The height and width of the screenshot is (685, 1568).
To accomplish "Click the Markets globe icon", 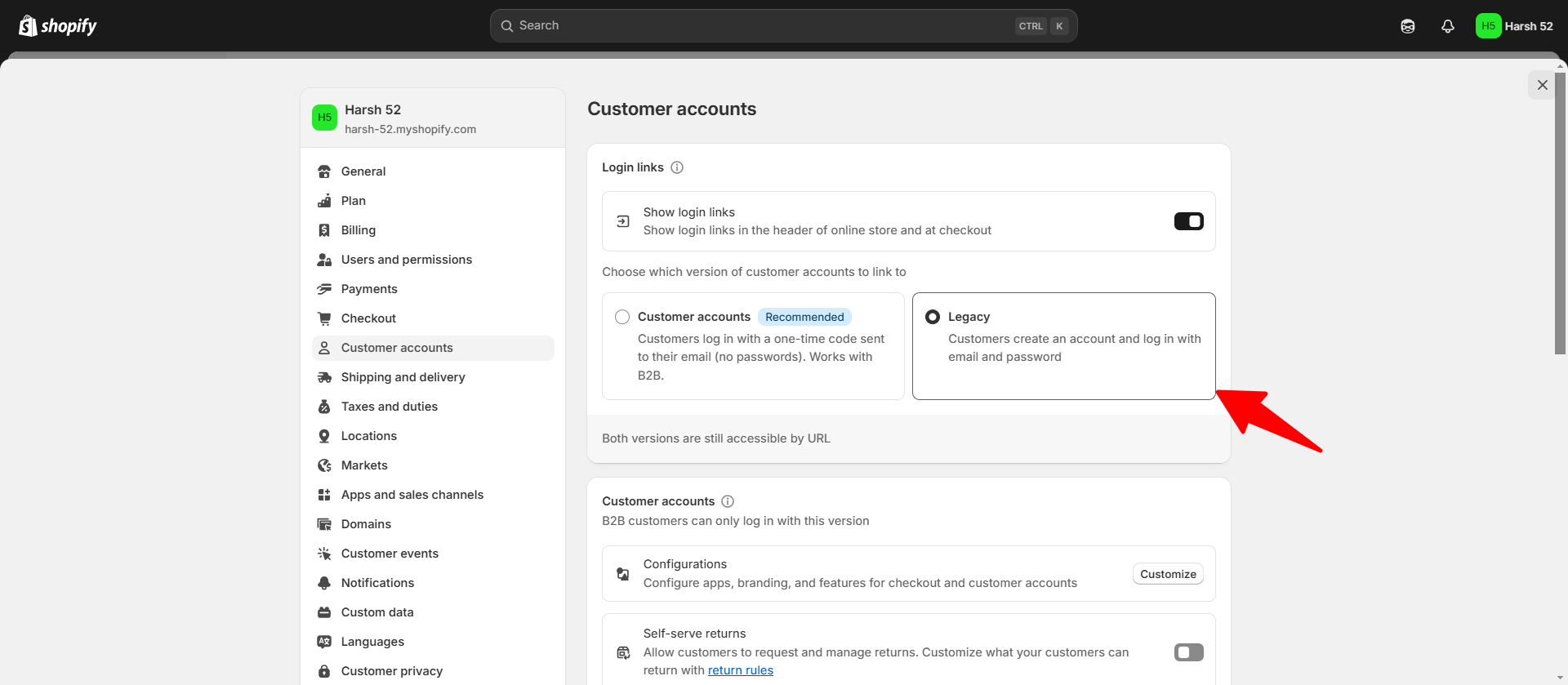I will pyautogui.click(x=324, y=465).
